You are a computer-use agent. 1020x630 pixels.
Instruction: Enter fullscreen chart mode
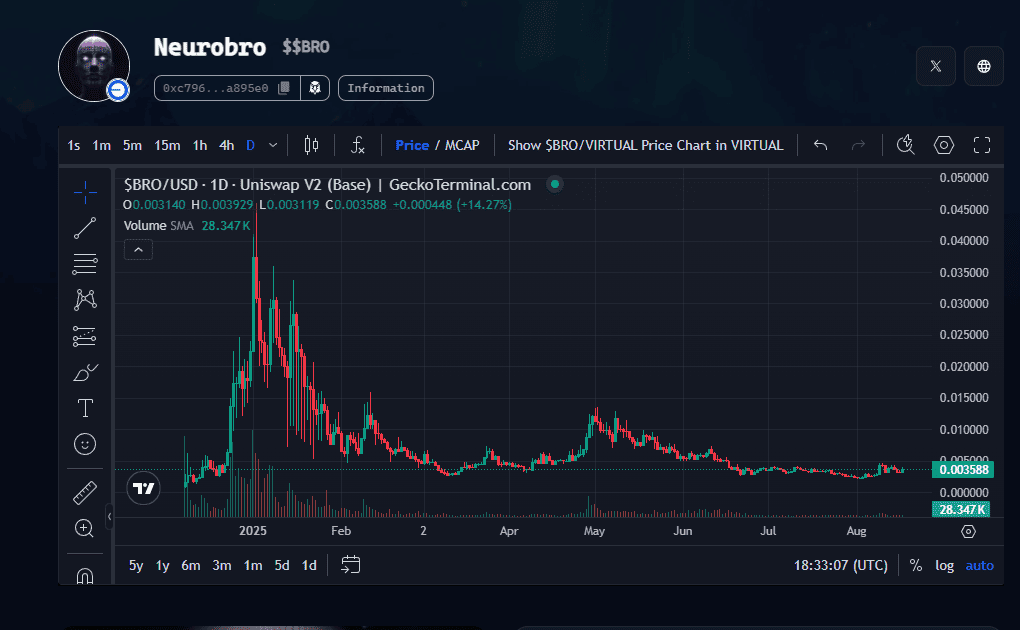point(982,146)
